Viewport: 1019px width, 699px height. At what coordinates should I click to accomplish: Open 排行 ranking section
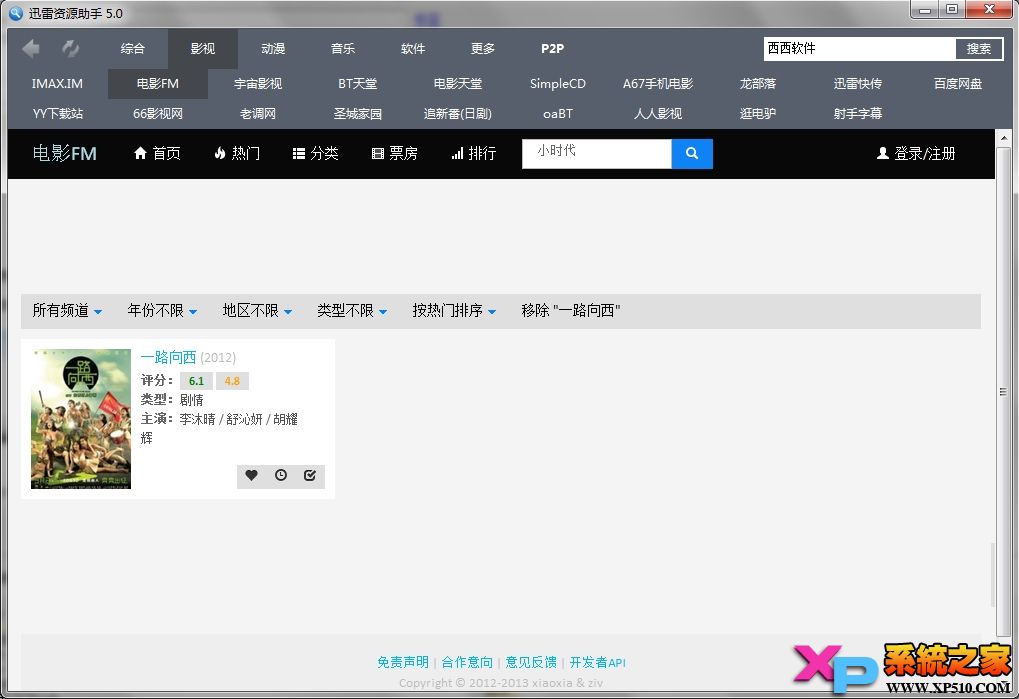[474, 153]
